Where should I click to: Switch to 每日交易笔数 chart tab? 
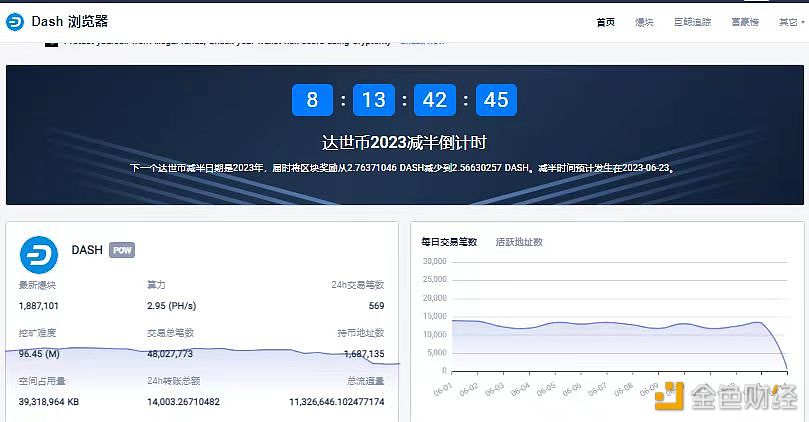click(x=449, y=242)
